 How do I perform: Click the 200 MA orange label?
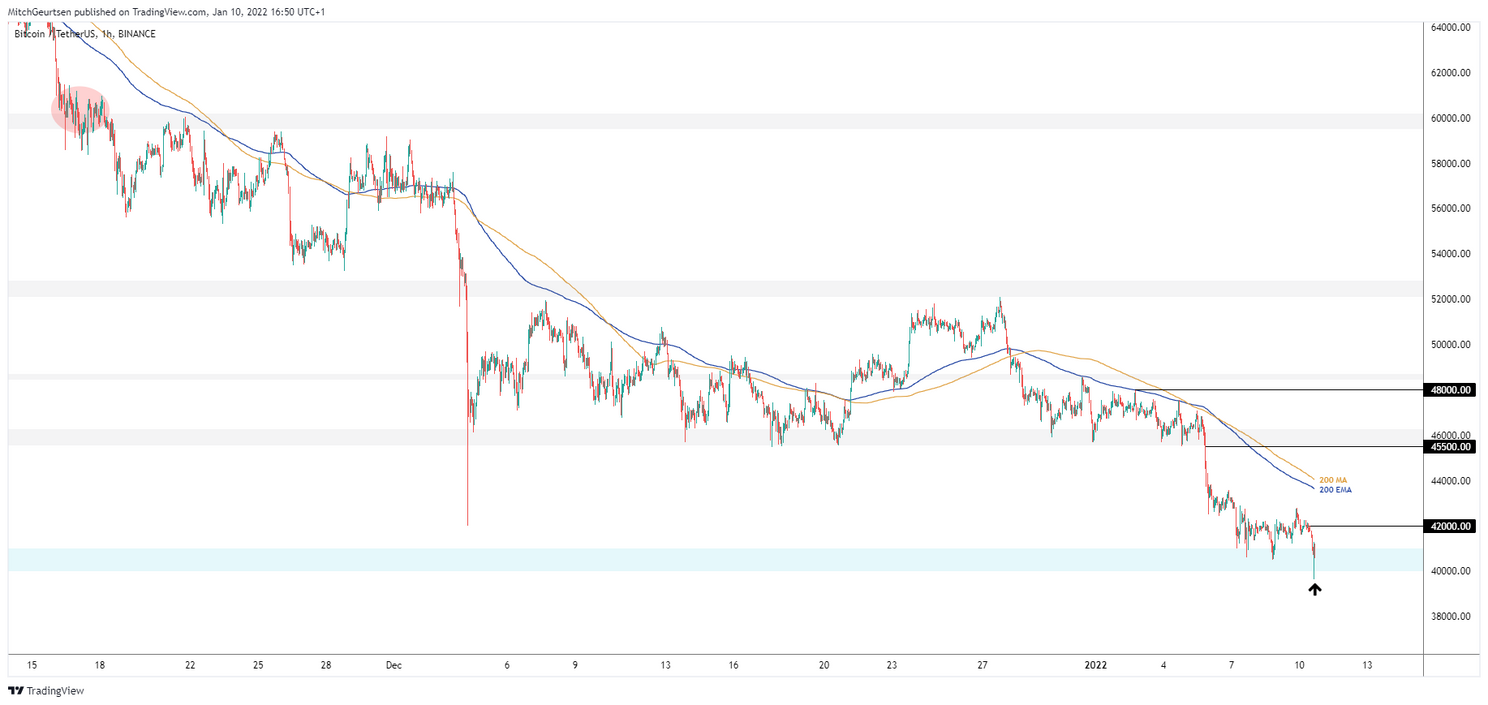click(x=1334, y=480)
